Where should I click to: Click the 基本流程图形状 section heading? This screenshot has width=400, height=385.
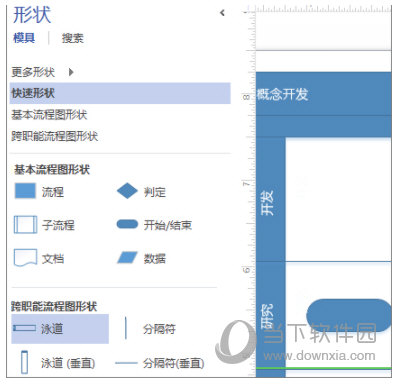(52, 169)
